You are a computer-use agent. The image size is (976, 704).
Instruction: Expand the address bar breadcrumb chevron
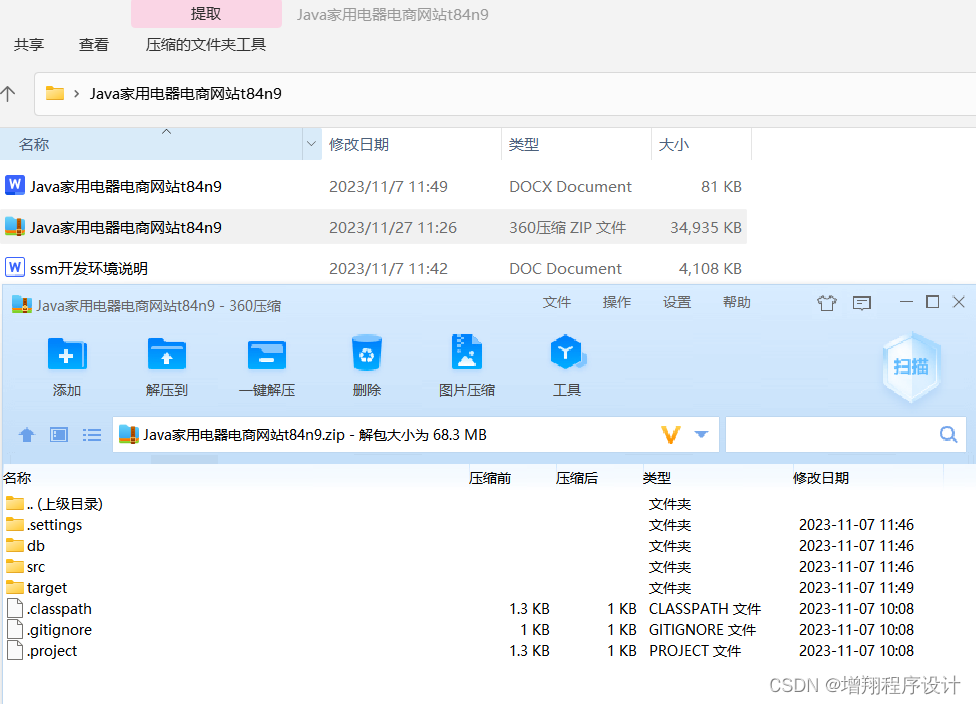point(77,94)
